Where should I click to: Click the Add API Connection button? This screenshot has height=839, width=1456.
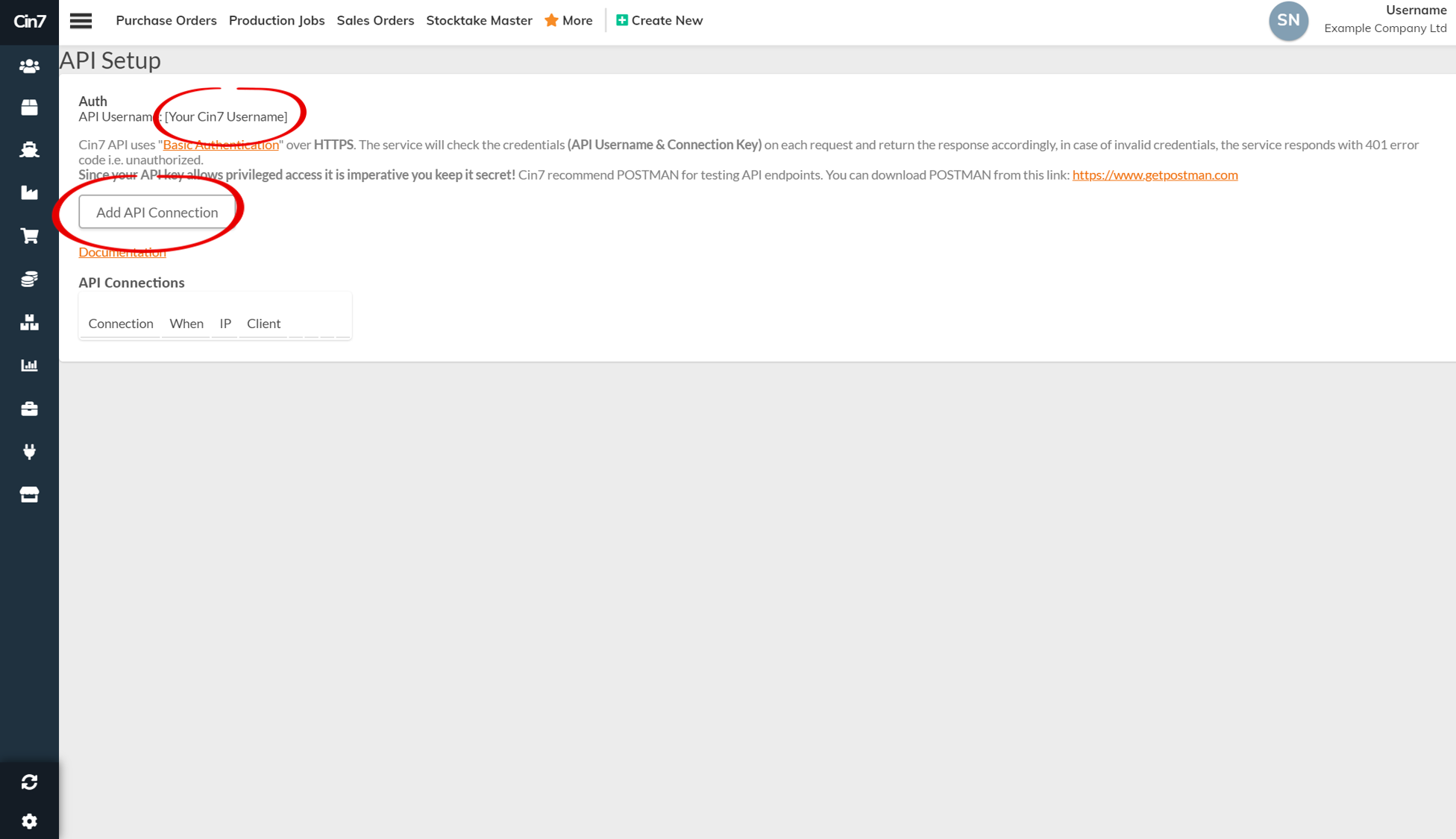tap(157, 213)
